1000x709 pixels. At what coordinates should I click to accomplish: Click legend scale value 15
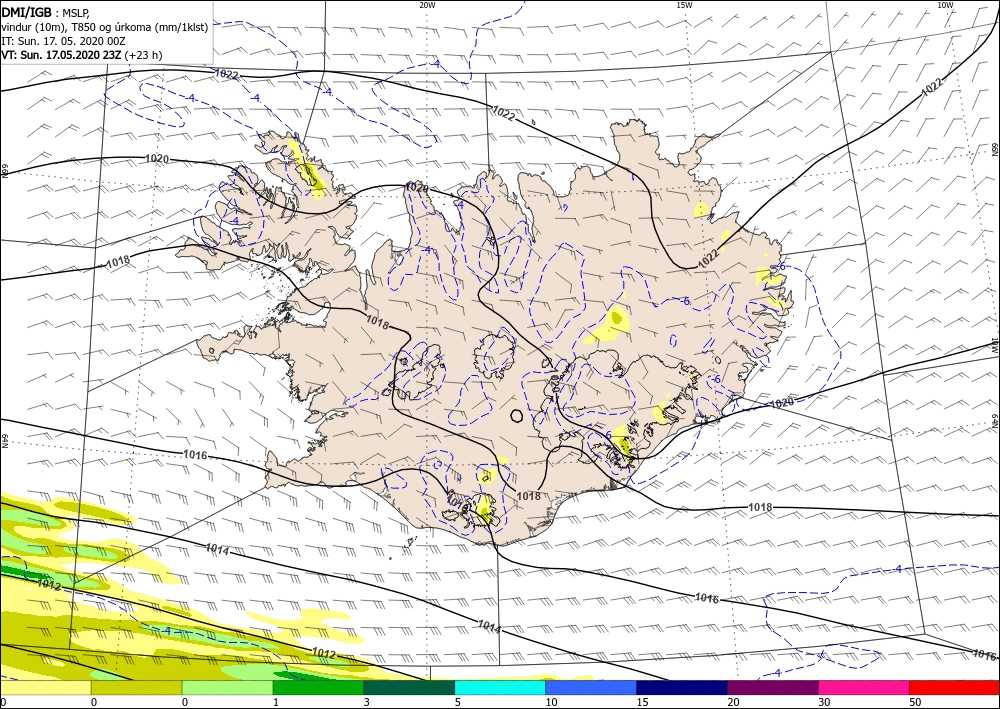(642, 702)
